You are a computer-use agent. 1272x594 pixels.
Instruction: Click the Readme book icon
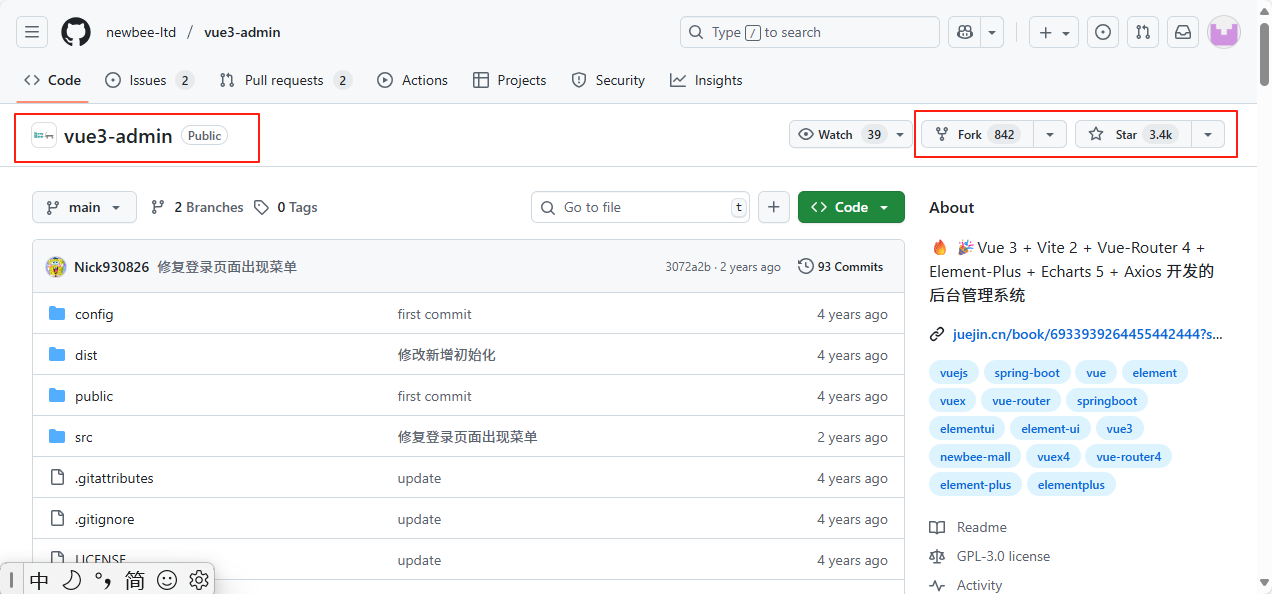(937, 527)
